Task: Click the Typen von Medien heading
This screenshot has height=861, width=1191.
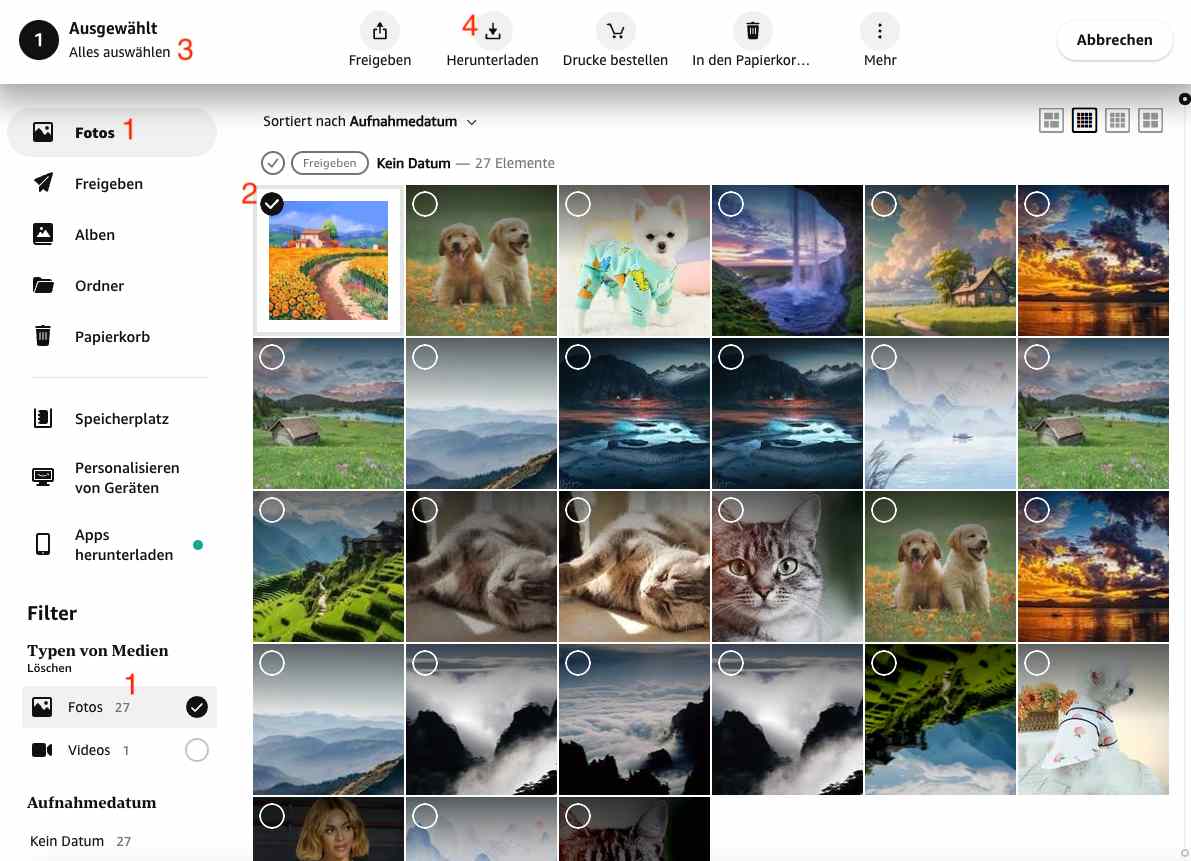Action: point(98,651)
